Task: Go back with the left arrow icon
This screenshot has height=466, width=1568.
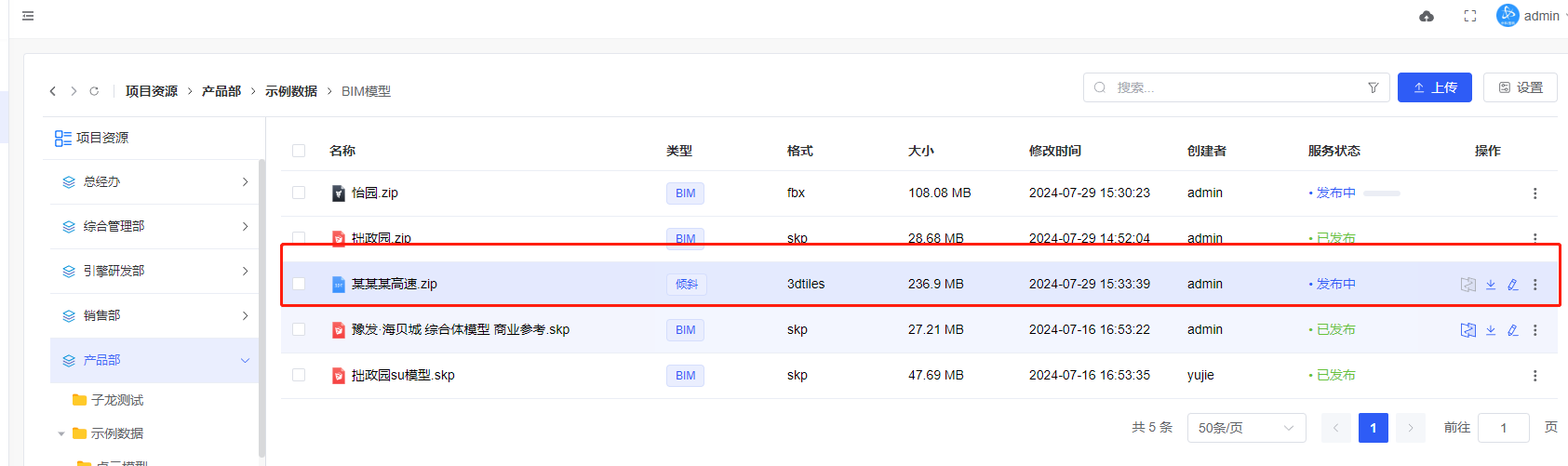Action: click(x=53, y=91)
